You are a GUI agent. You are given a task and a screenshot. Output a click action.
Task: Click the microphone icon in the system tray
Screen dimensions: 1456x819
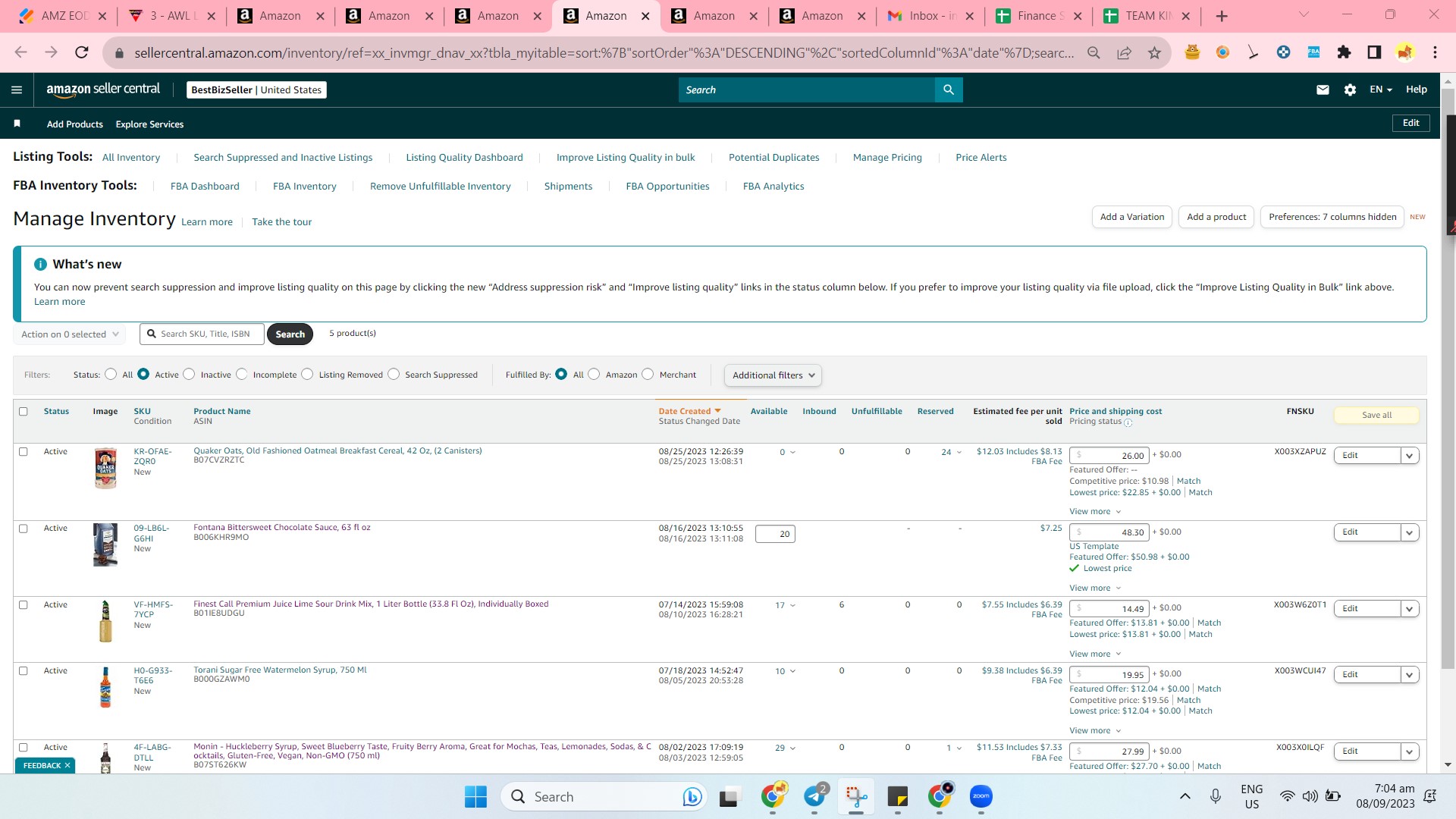pos(1216,795)
